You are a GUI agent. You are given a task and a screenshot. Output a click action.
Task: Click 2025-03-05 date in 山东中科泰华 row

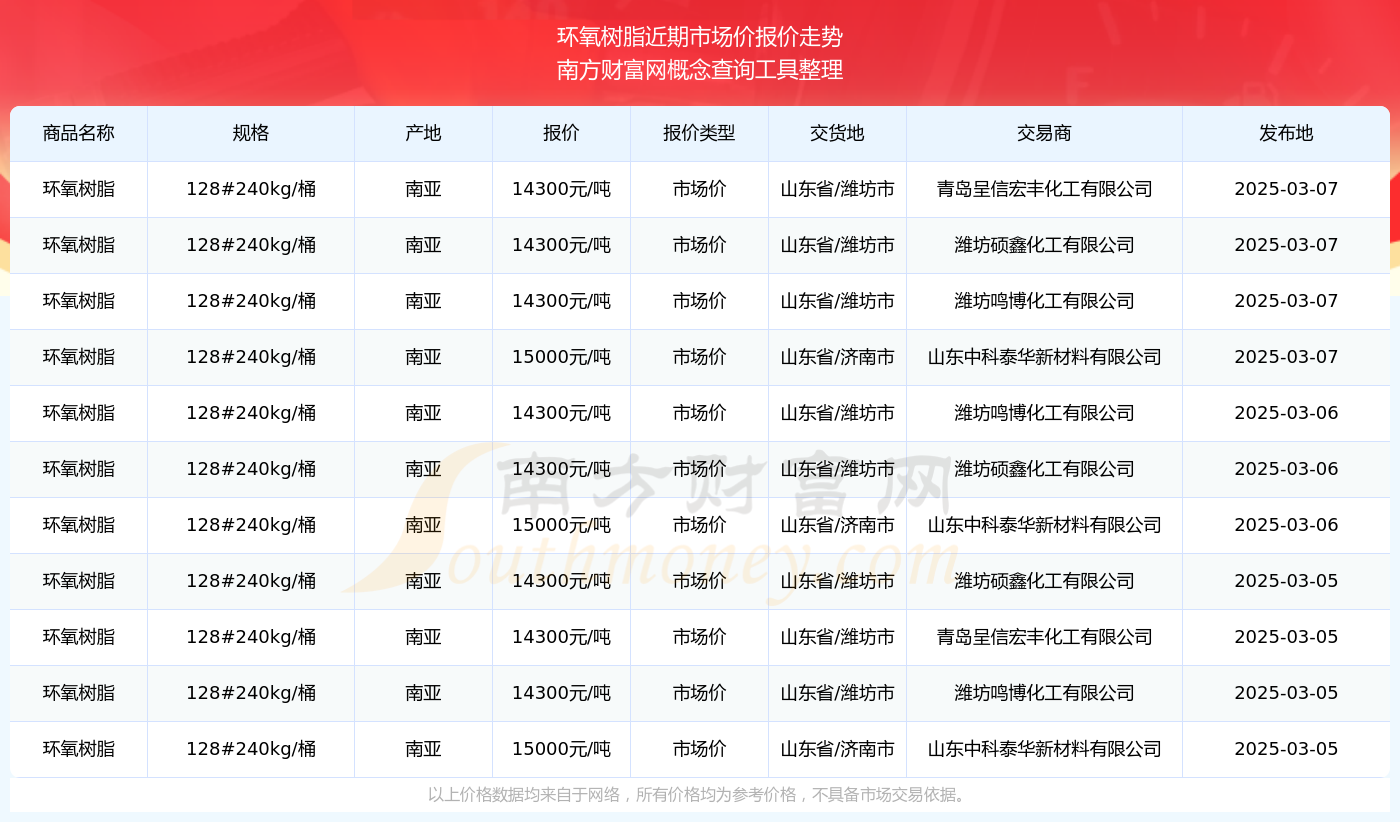click(1286, 749)
